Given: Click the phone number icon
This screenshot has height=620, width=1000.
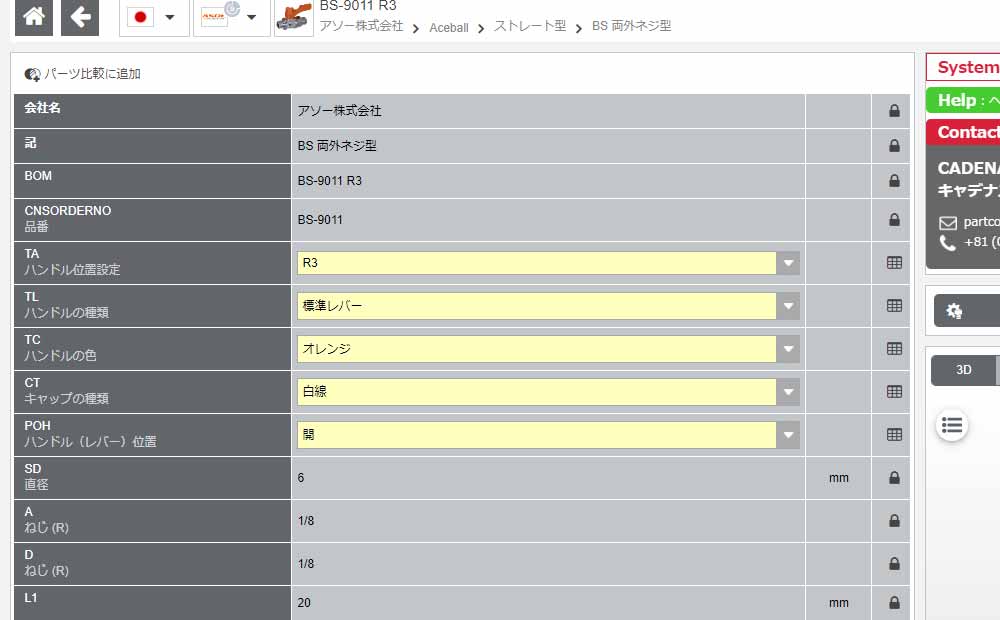Looking at the screenshot, I should coord(948,243).
